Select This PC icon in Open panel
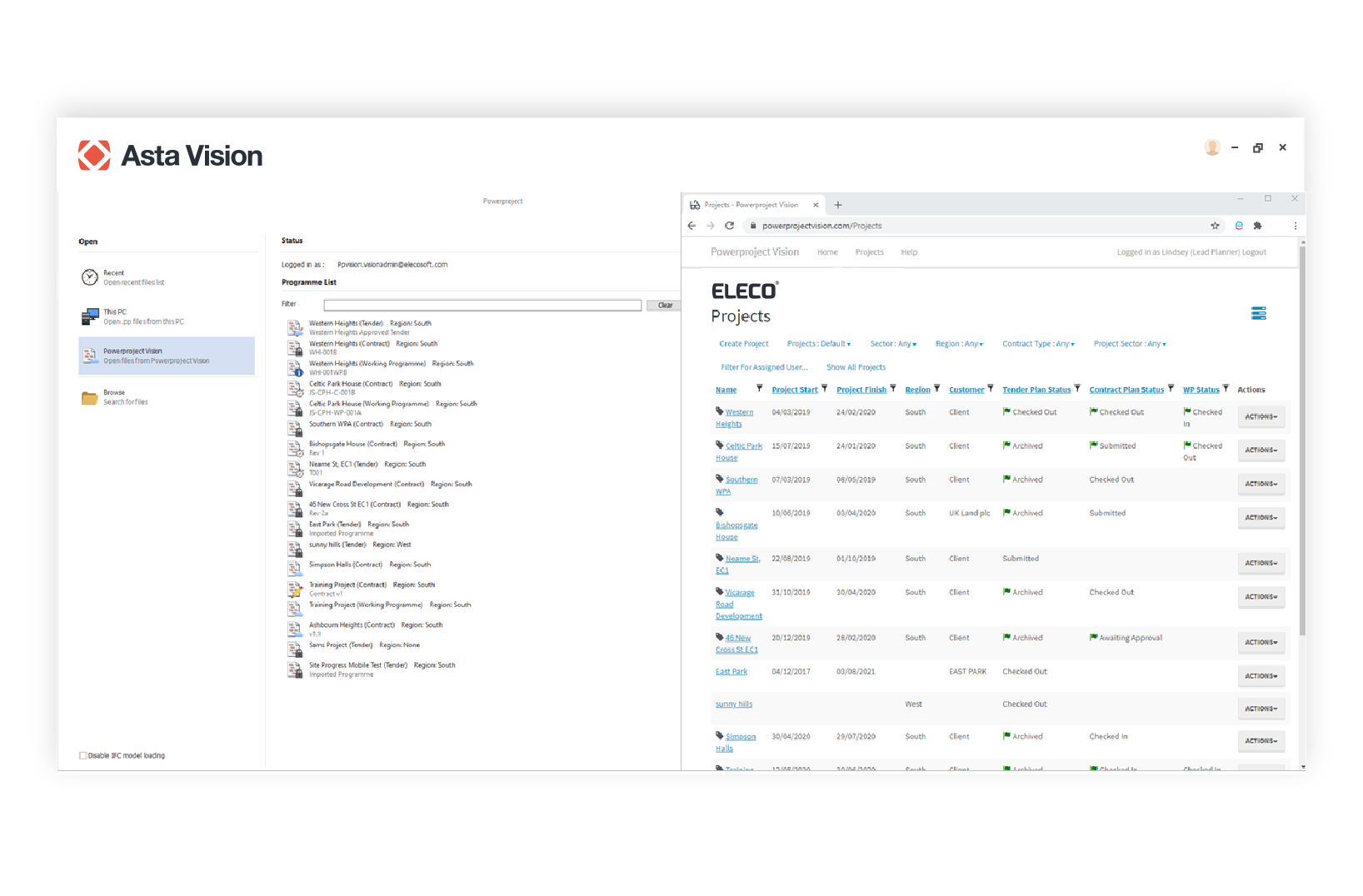The image size is (1363, 896). click(90, 316)
